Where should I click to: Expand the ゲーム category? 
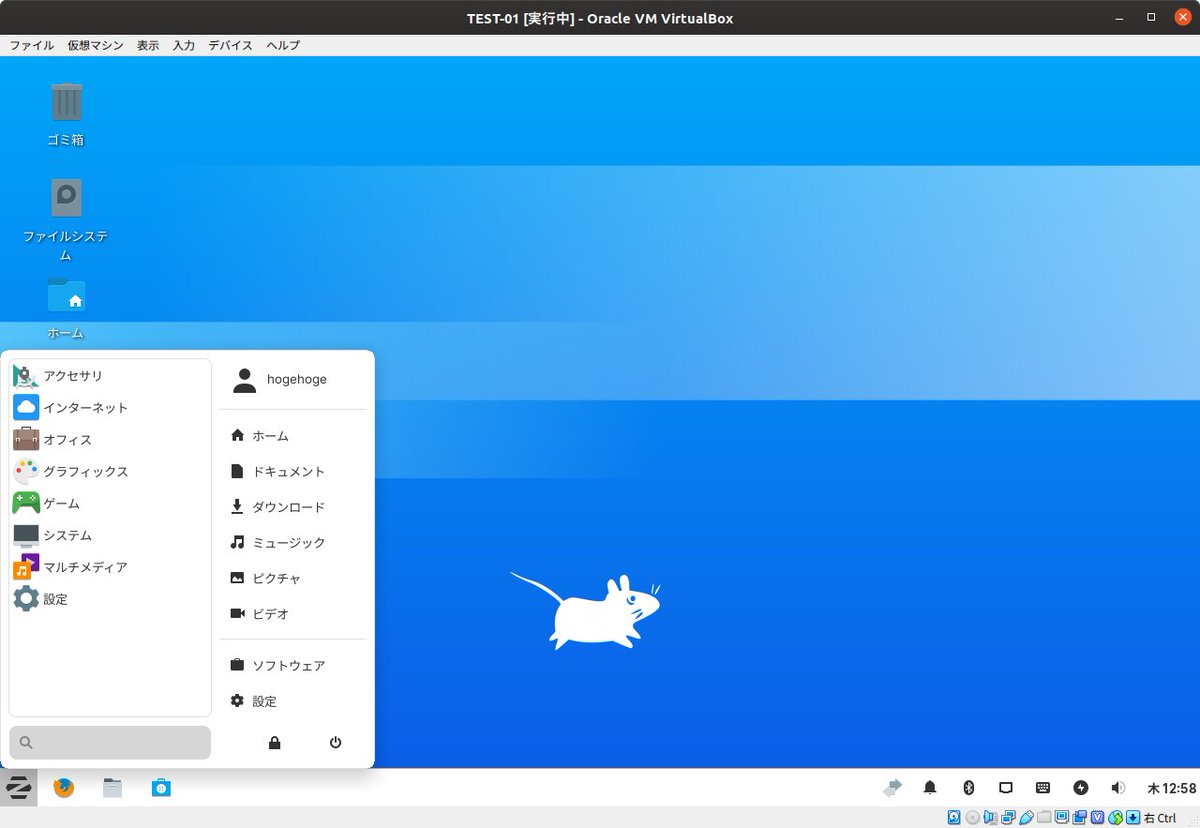(x=110, y=504)
